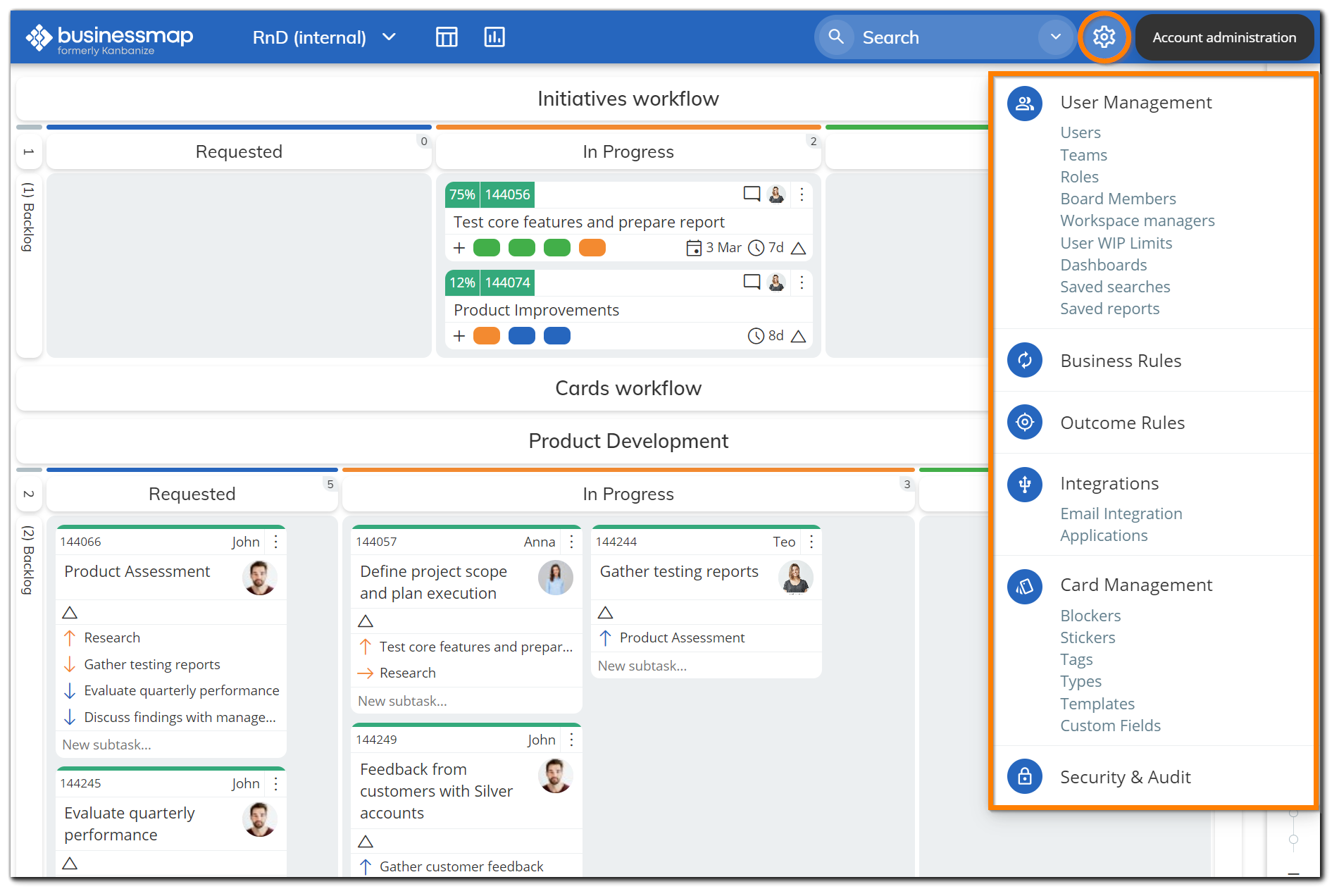Open Stickers settings

pos(1088,637)
